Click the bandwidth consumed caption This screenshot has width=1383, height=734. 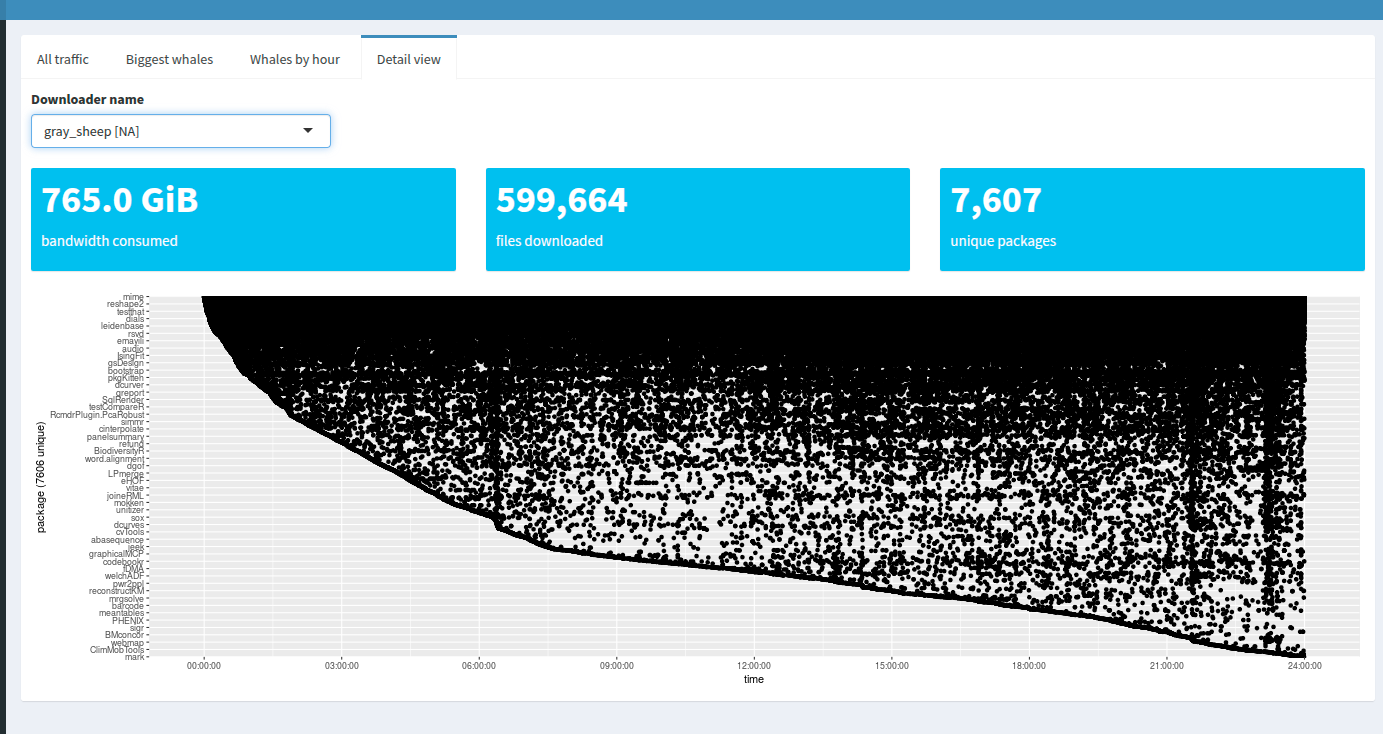(110, 241)
